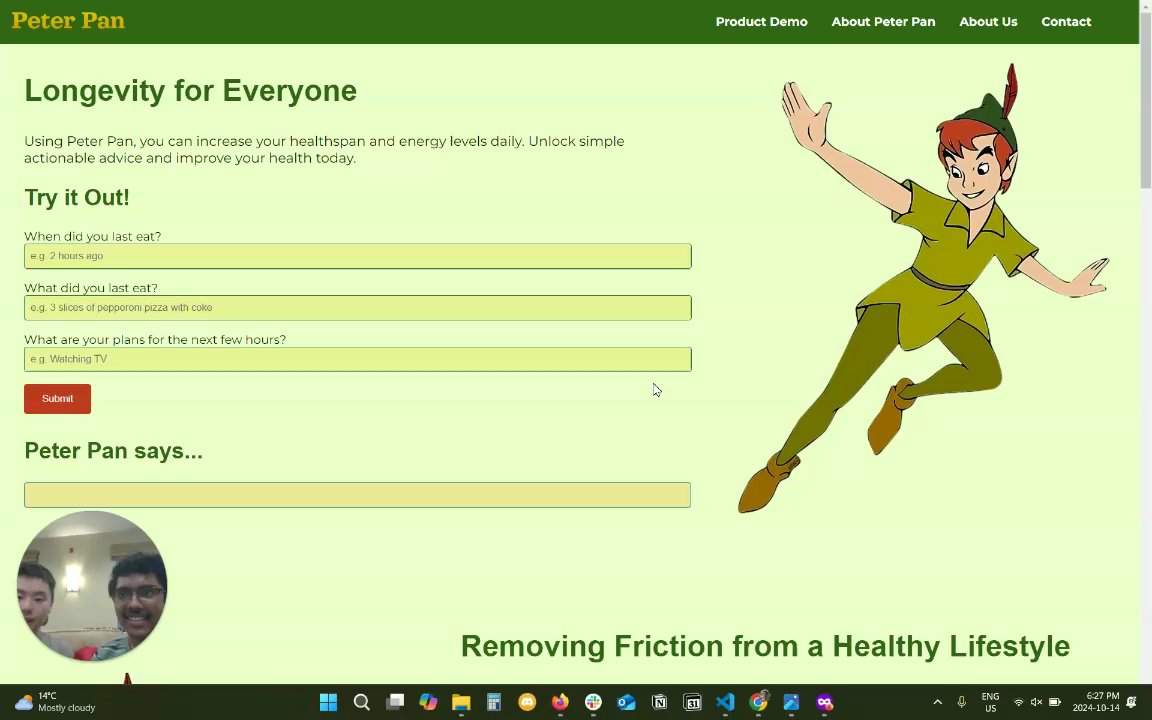Click the battery tray icon
The height and width of the screenshot is (720, 1152).
coord(1054,702)
